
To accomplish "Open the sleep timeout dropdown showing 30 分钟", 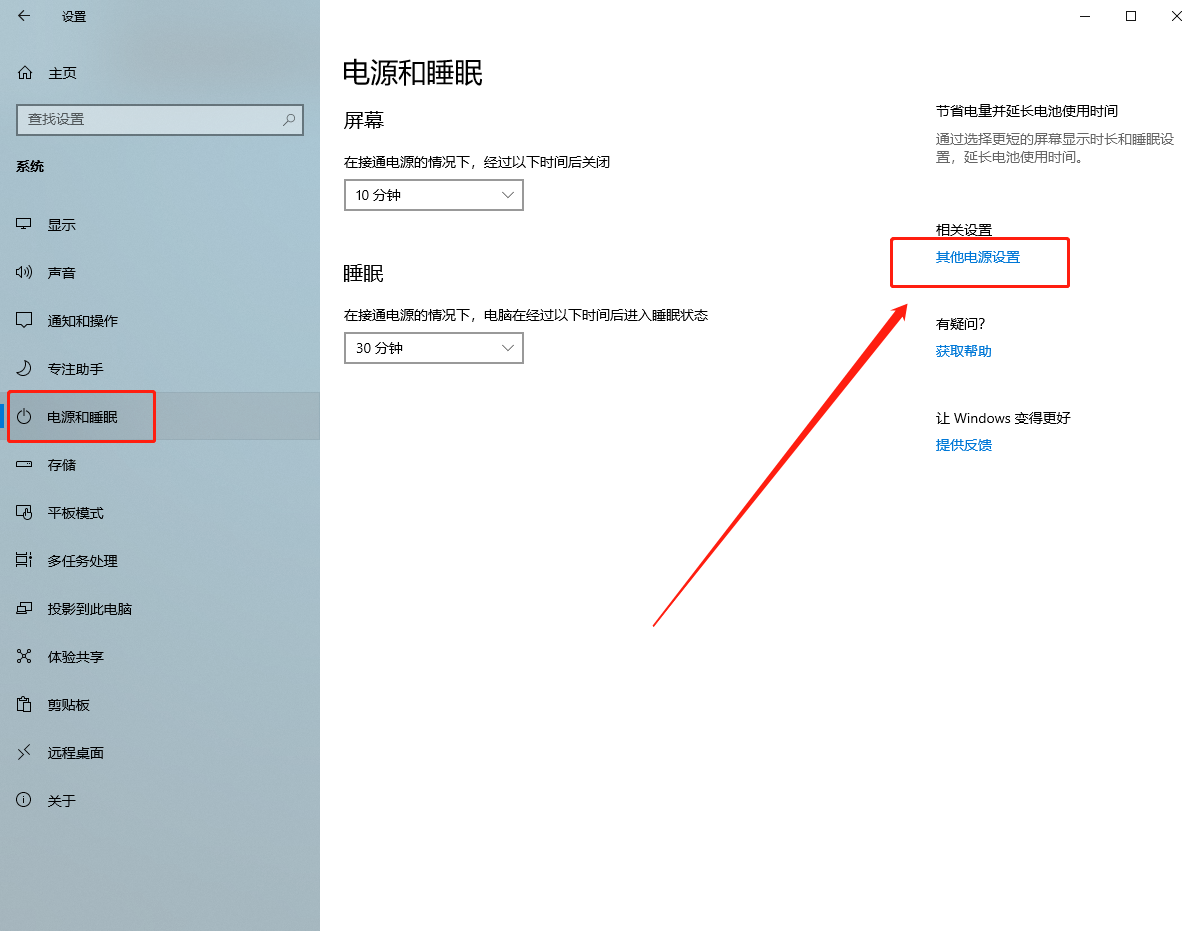I will pyautogui.click(x=433, y=347).
